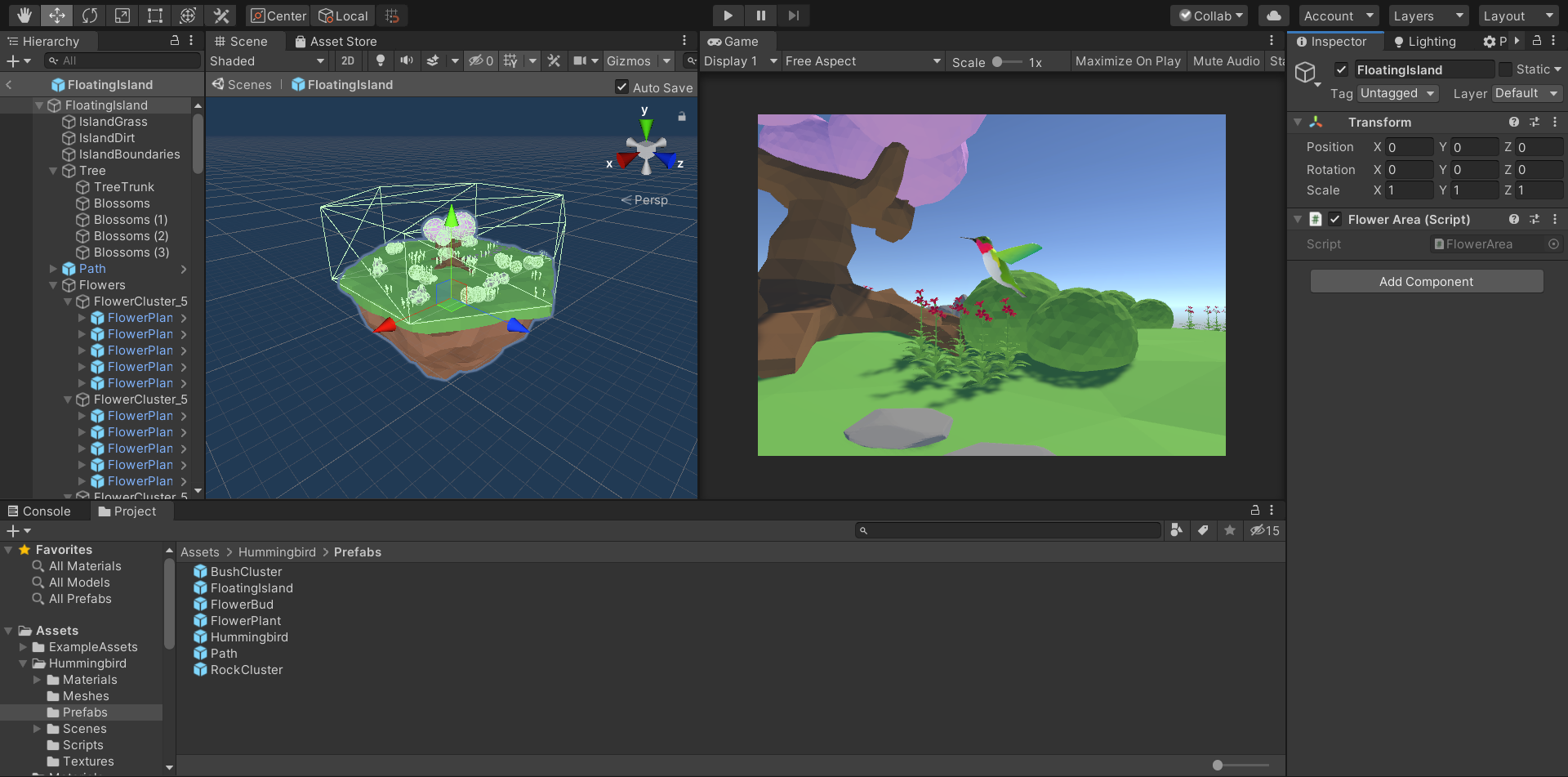Open custom editor tools
This screenshot has width=1568, height=777.
pyautogui.click(x=220, y=16)
